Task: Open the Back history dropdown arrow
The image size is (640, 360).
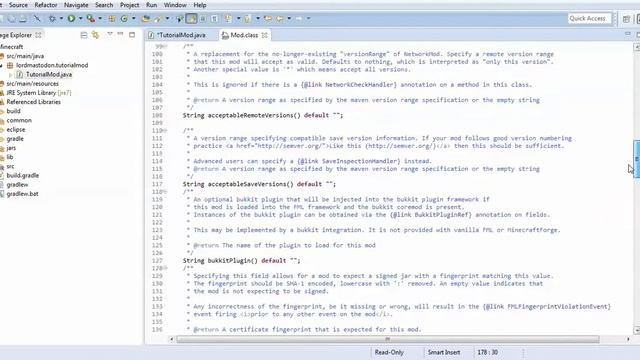Action: click(289, 18)
